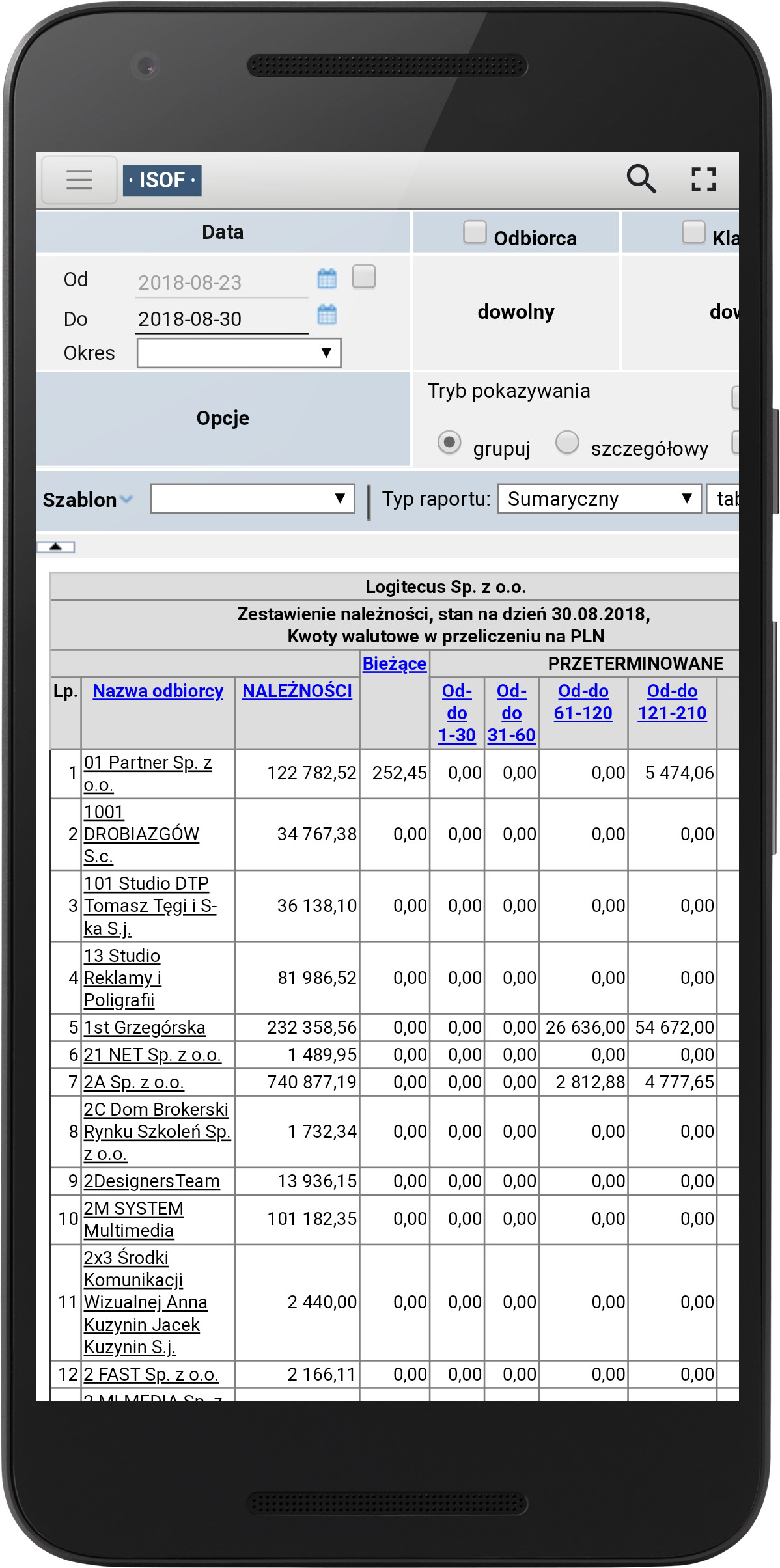The width and height of the screenshot is (780, 1568).
Task: Toggle fullscreen mode icon
Action: click(703, 179)
